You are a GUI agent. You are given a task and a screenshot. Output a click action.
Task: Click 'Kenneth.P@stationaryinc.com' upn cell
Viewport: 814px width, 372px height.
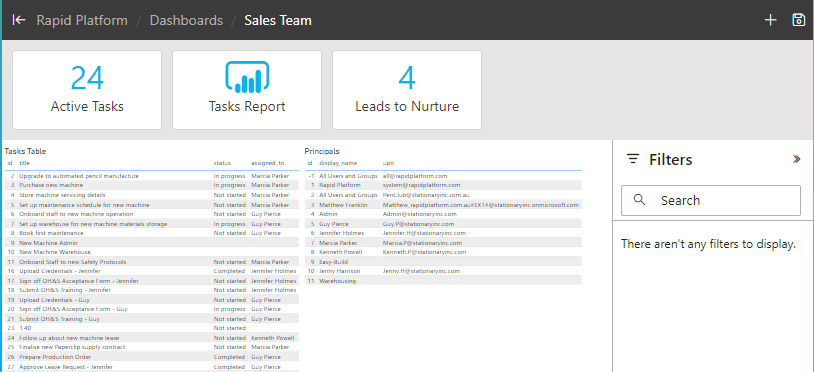click(424, 252)
